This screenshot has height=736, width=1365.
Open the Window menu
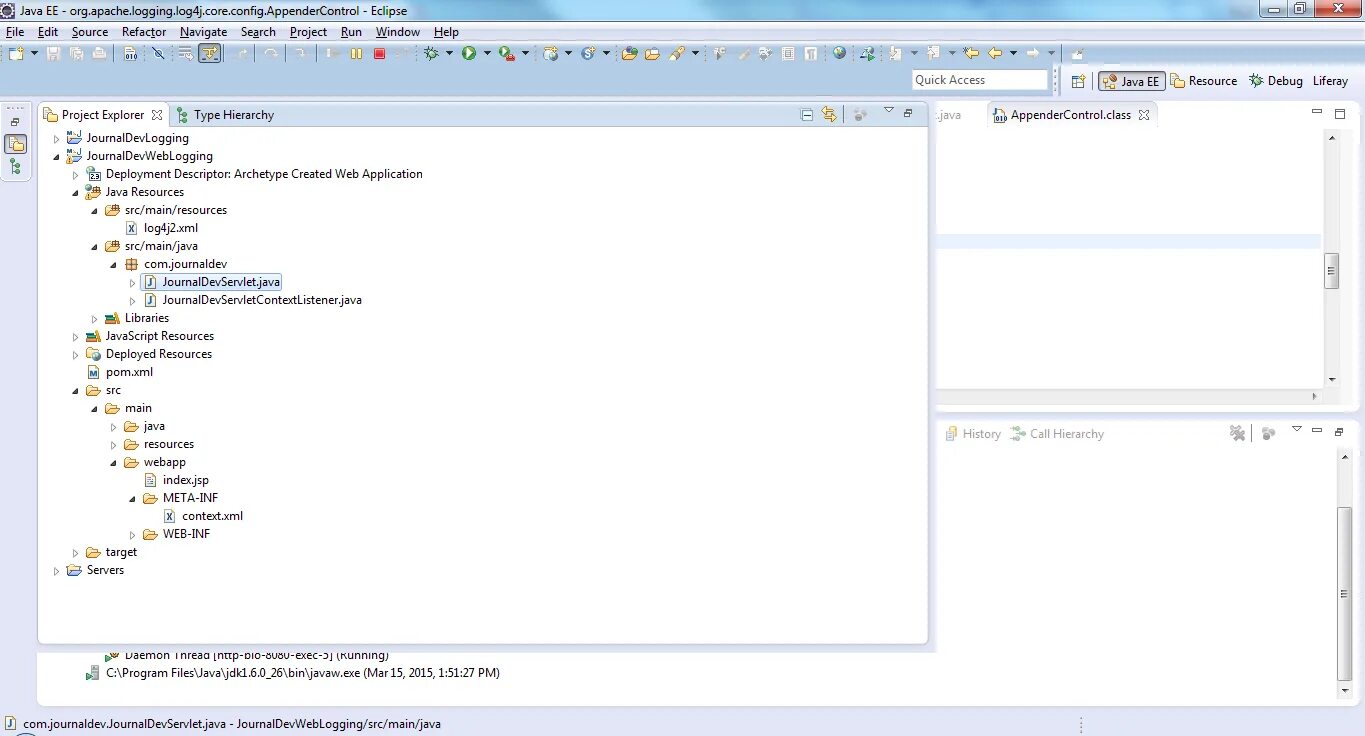click(397, 32)
